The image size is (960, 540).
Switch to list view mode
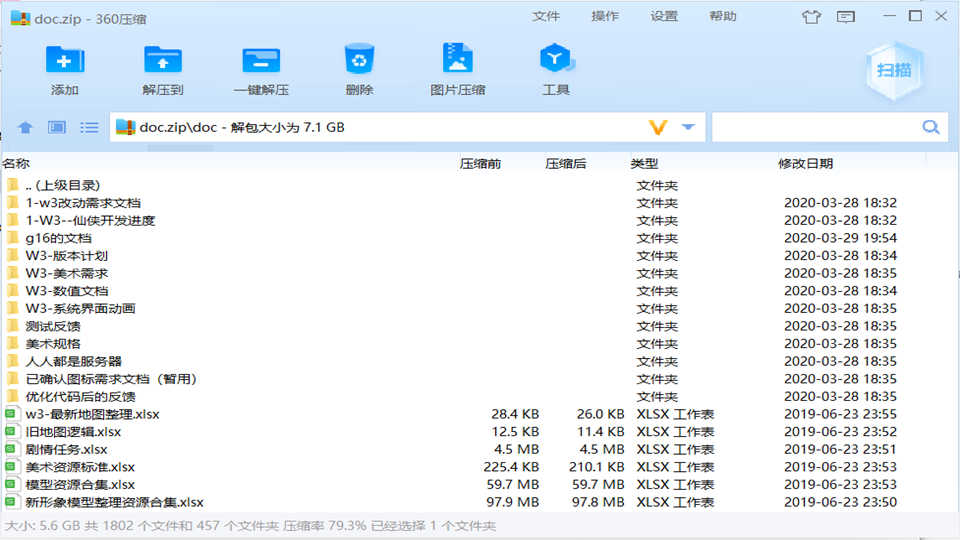tap(89, 127)
